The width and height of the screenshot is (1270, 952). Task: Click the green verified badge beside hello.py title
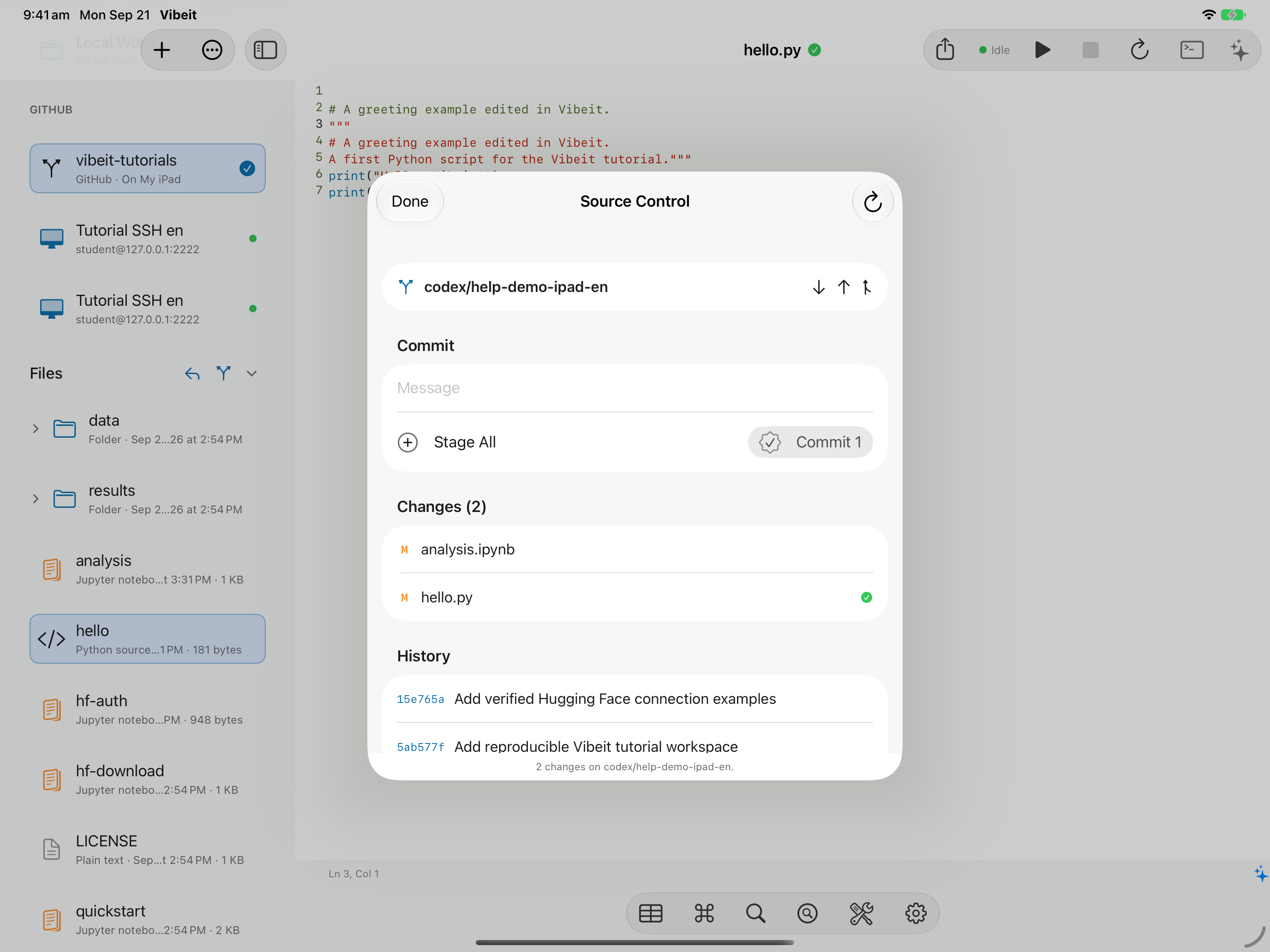point(814,50)
